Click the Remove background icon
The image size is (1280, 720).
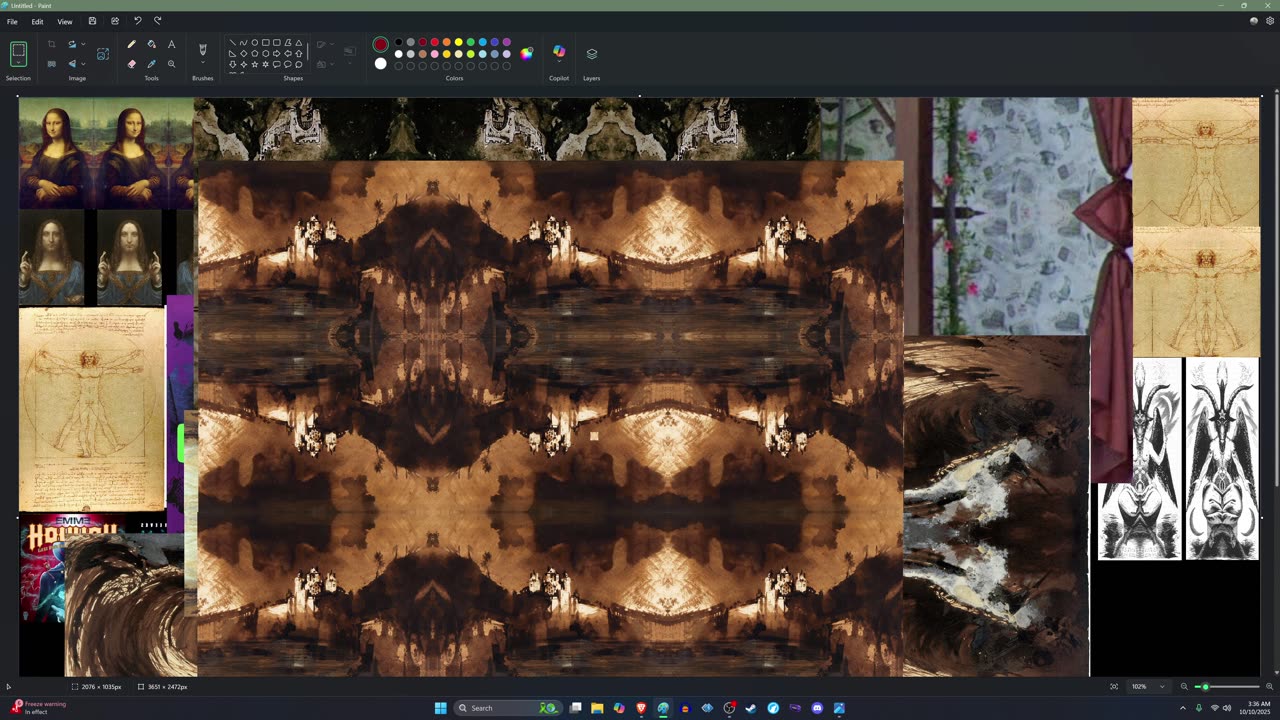coord(51,64)
